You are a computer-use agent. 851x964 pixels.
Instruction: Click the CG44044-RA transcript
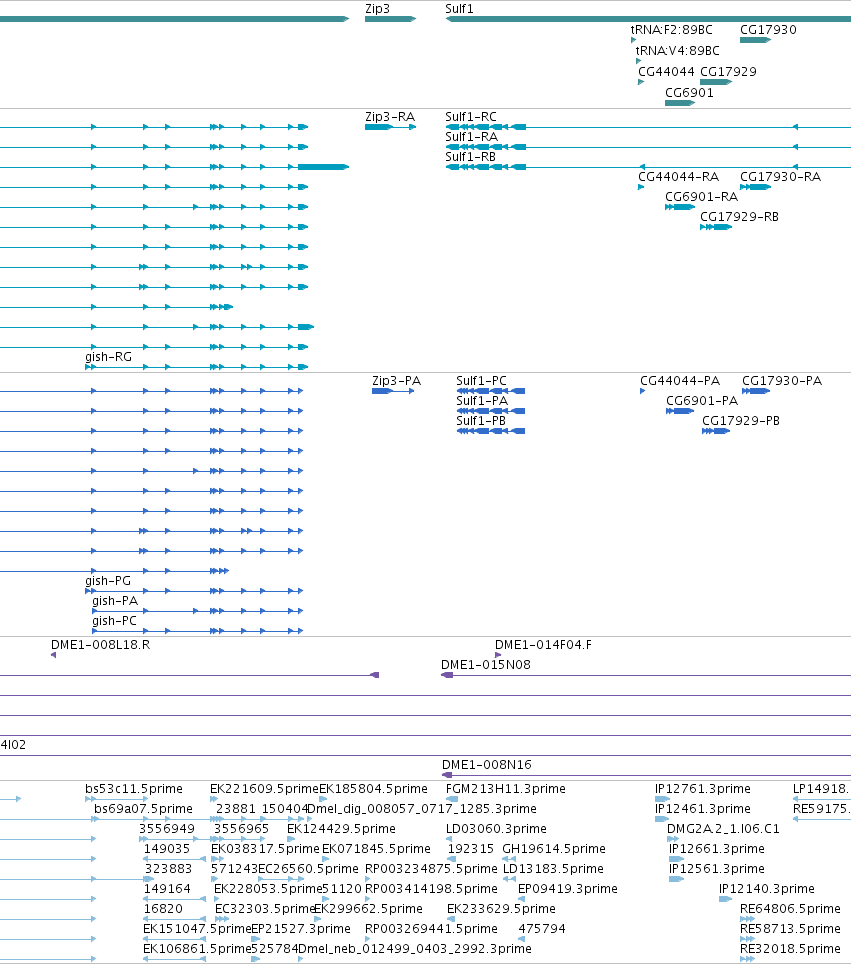click(x=641, y=187)
